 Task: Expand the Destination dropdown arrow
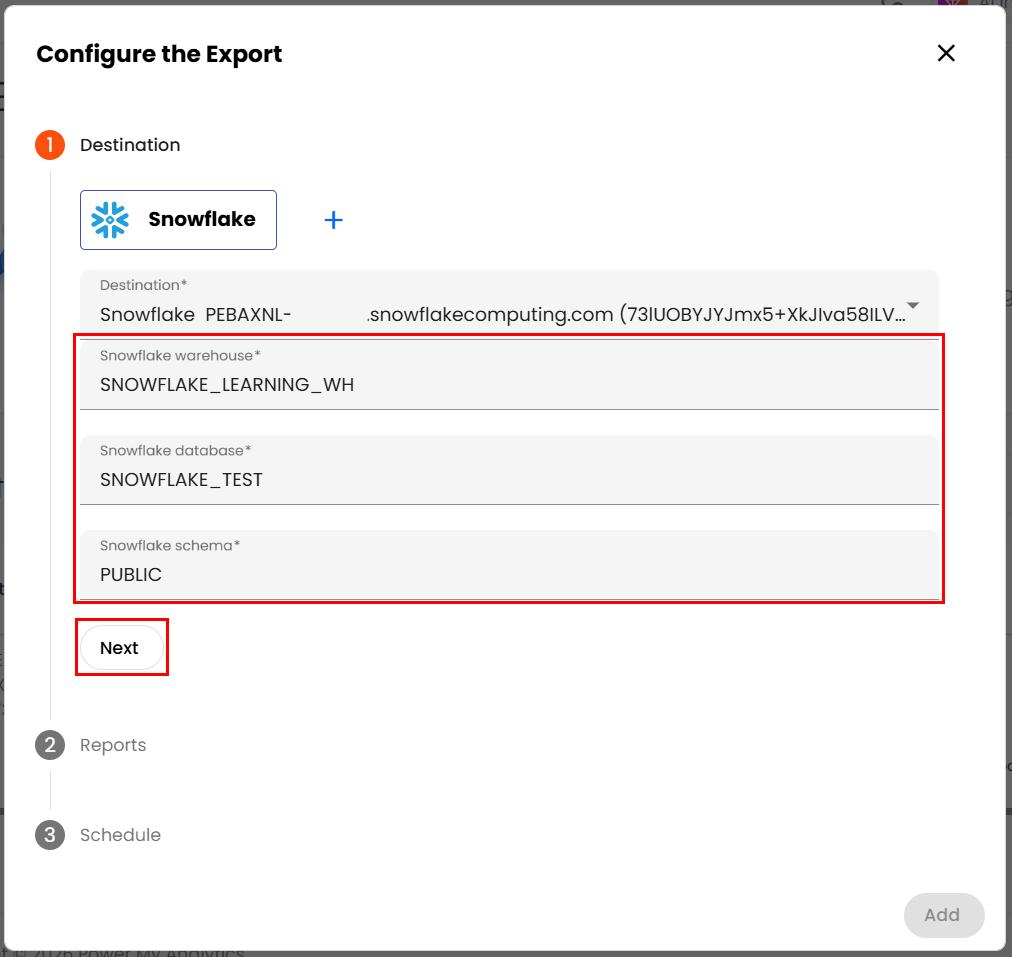tap(912, 305)
